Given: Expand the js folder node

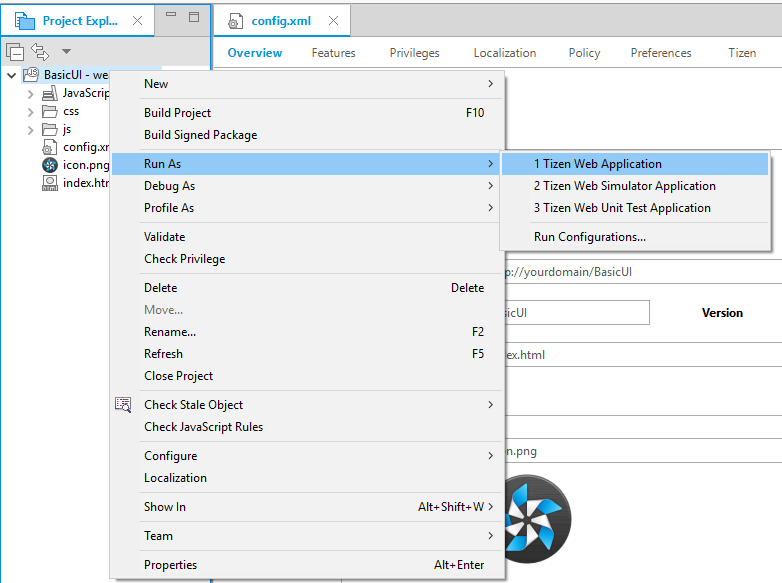Looking at the screenshot, I should pos(30,129).
